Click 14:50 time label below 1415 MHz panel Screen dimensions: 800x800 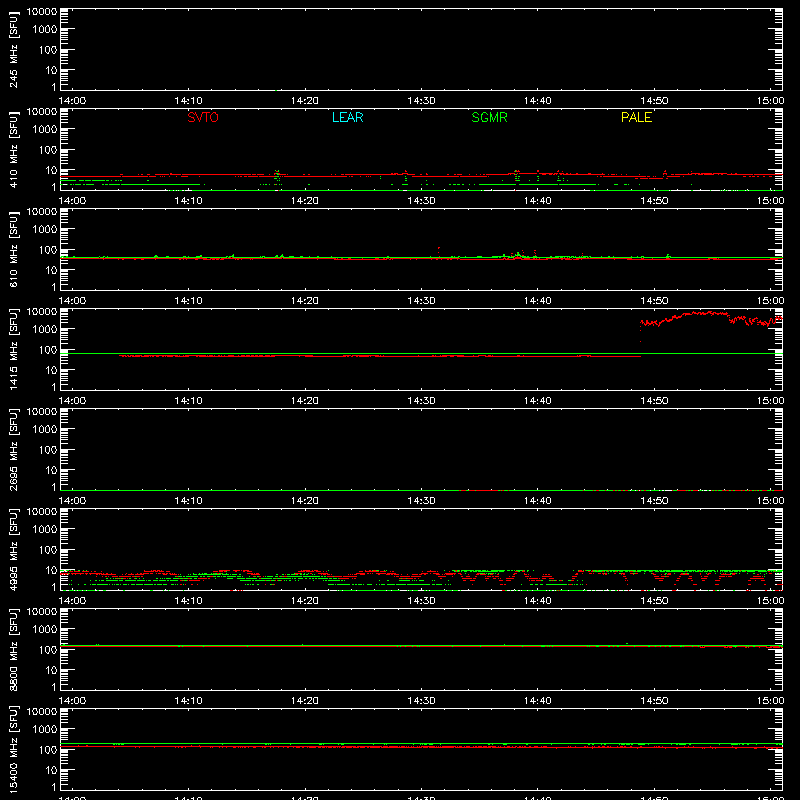tap(654, 401)
